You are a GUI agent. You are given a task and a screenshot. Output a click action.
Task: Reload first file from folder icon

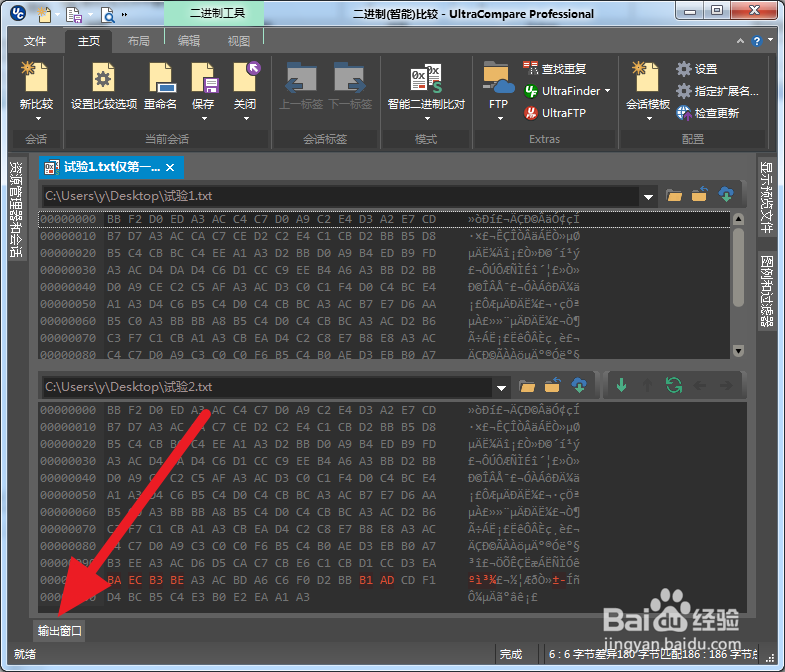pos(699,195)
